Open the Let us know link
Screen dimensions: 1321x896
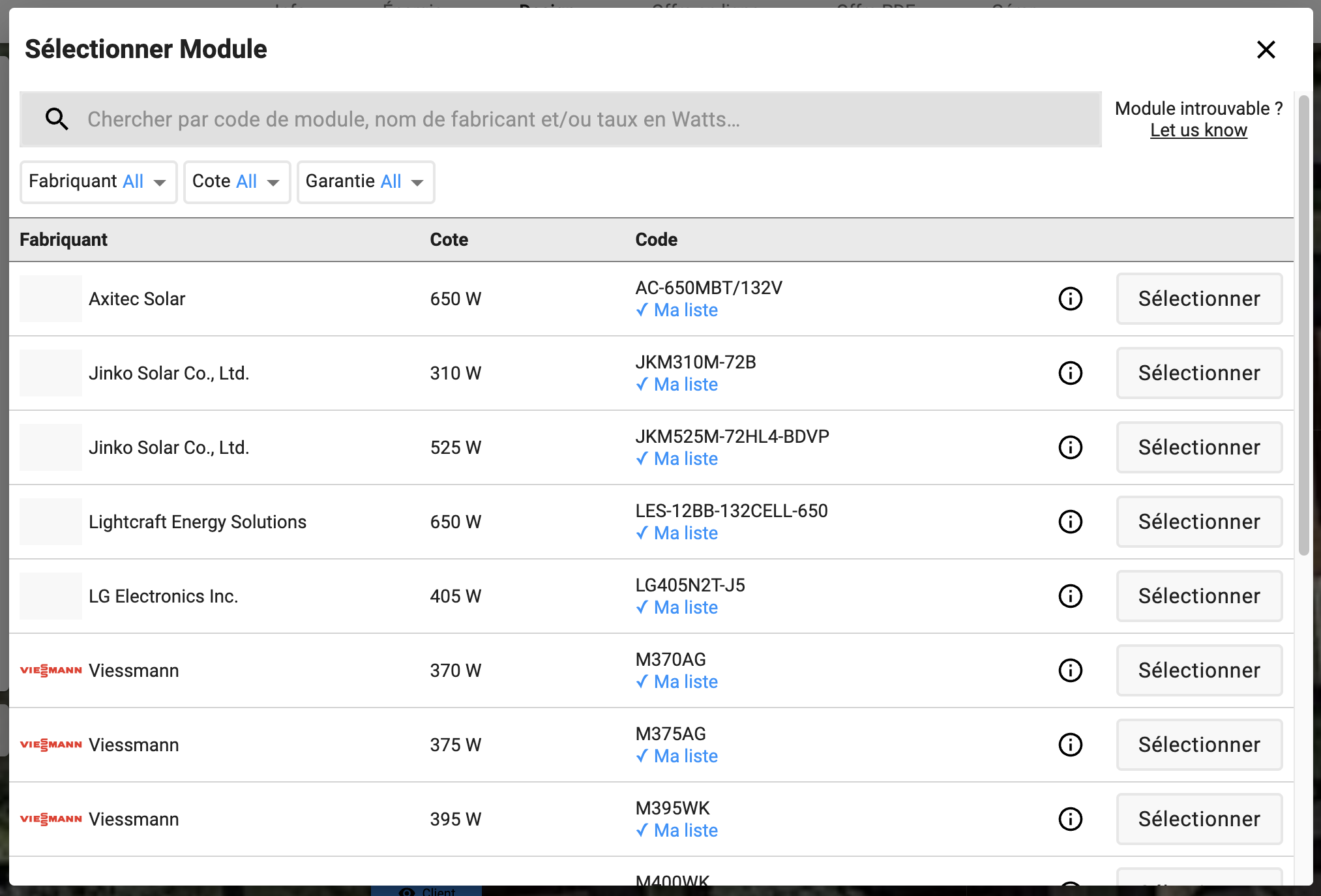point(1198,130)
